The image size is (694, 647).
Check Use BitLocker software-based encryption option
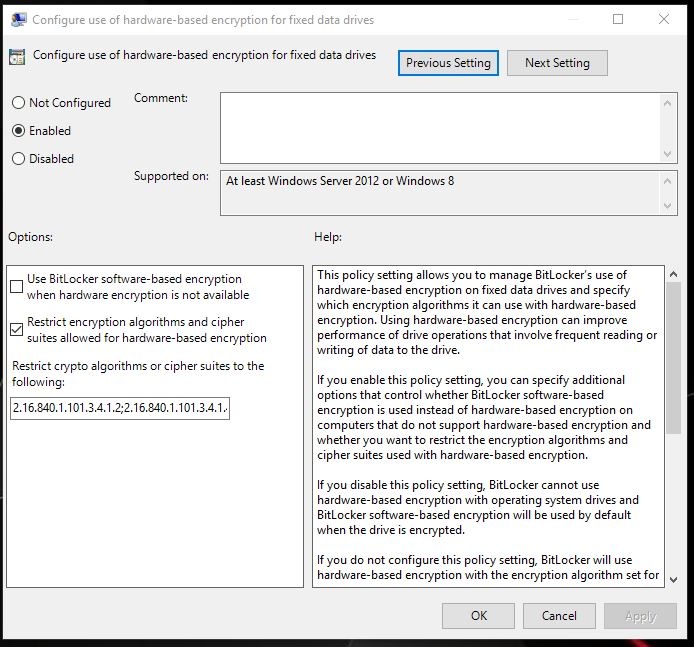pos(16,286)
